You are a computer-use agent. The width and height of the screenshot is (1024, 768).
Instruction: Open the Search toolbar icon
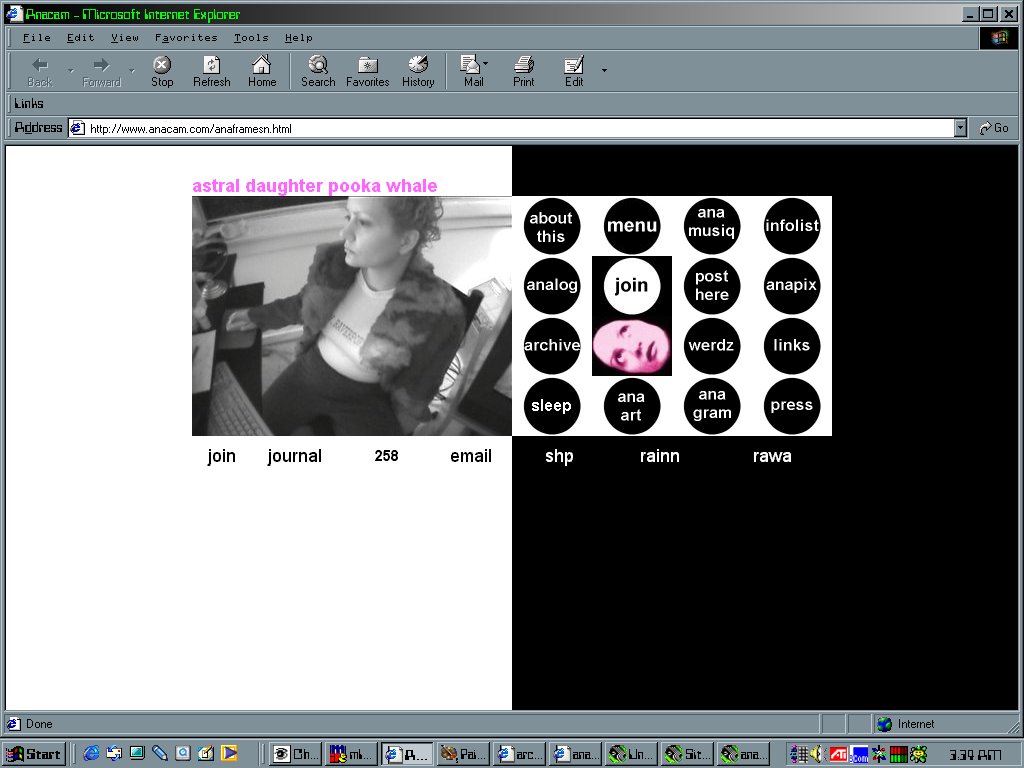pyautogui.click(x=318, y=66)
